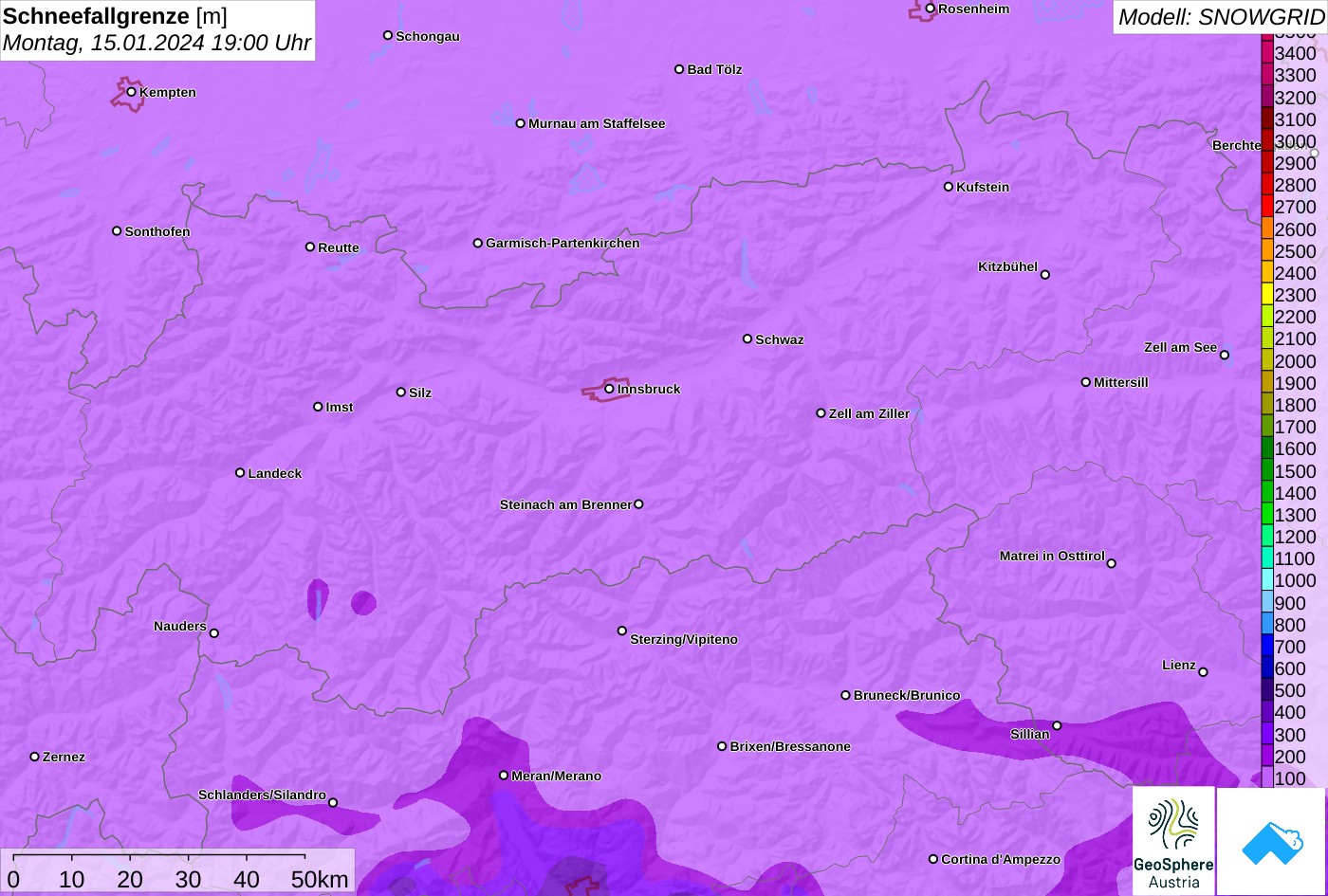Screen dimensions: 1328x896
Task: Click the Kempten city marker
Action: coord(132,92)
